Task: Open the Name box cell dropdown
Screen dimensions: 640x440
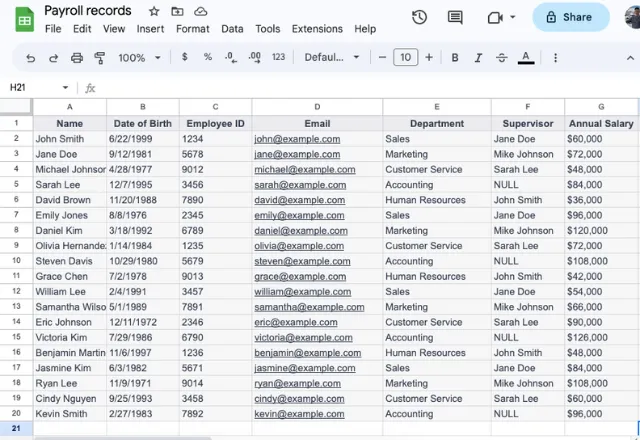Action: [x=66, y=88]
